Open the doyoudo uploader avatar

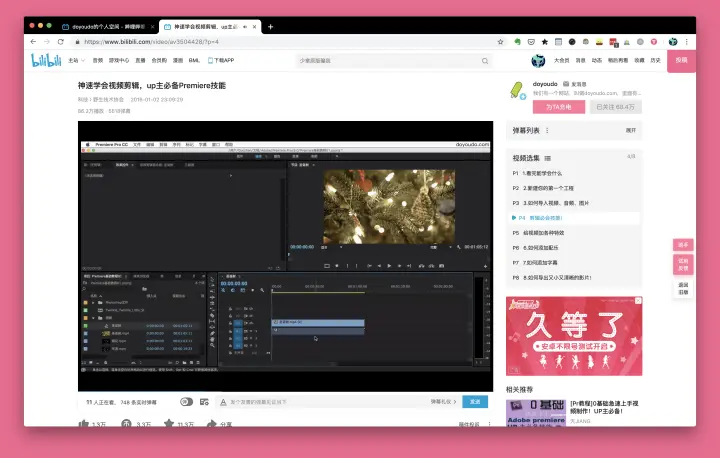[518, 90]
